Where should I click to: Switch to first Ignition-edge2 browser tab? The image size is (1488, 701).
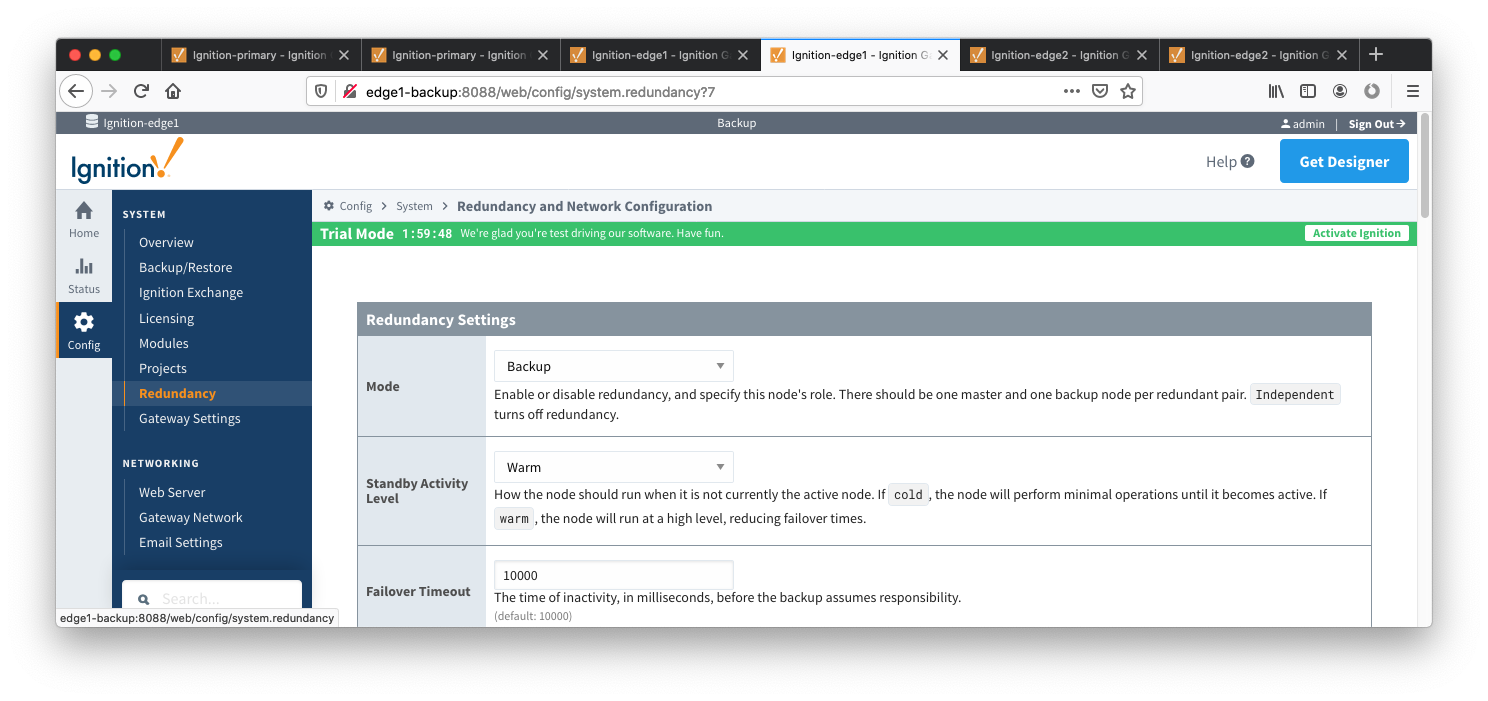pyautogui.click(x=1059, y=55)
